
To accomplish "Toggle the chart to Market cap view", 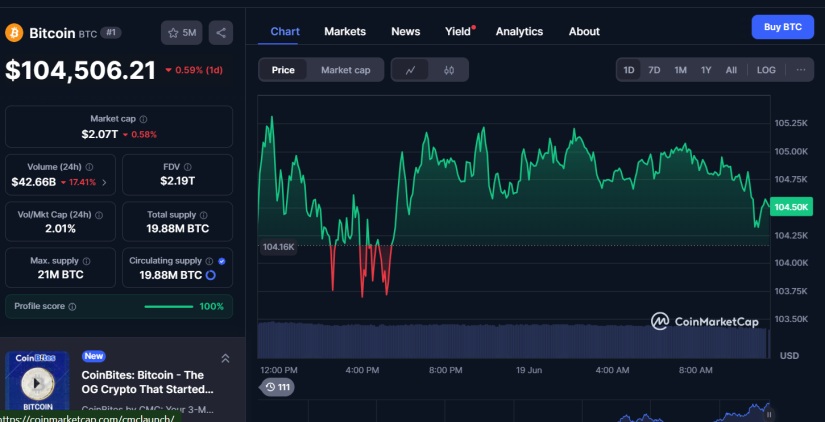I will pyautogui.click(x=346, y=70).
